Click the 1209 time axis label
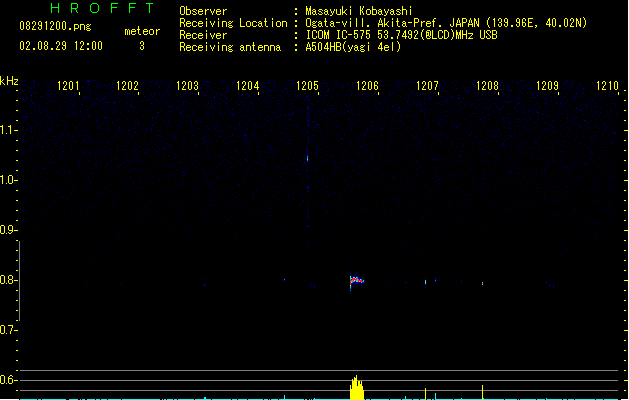 (x=547, y=86)
